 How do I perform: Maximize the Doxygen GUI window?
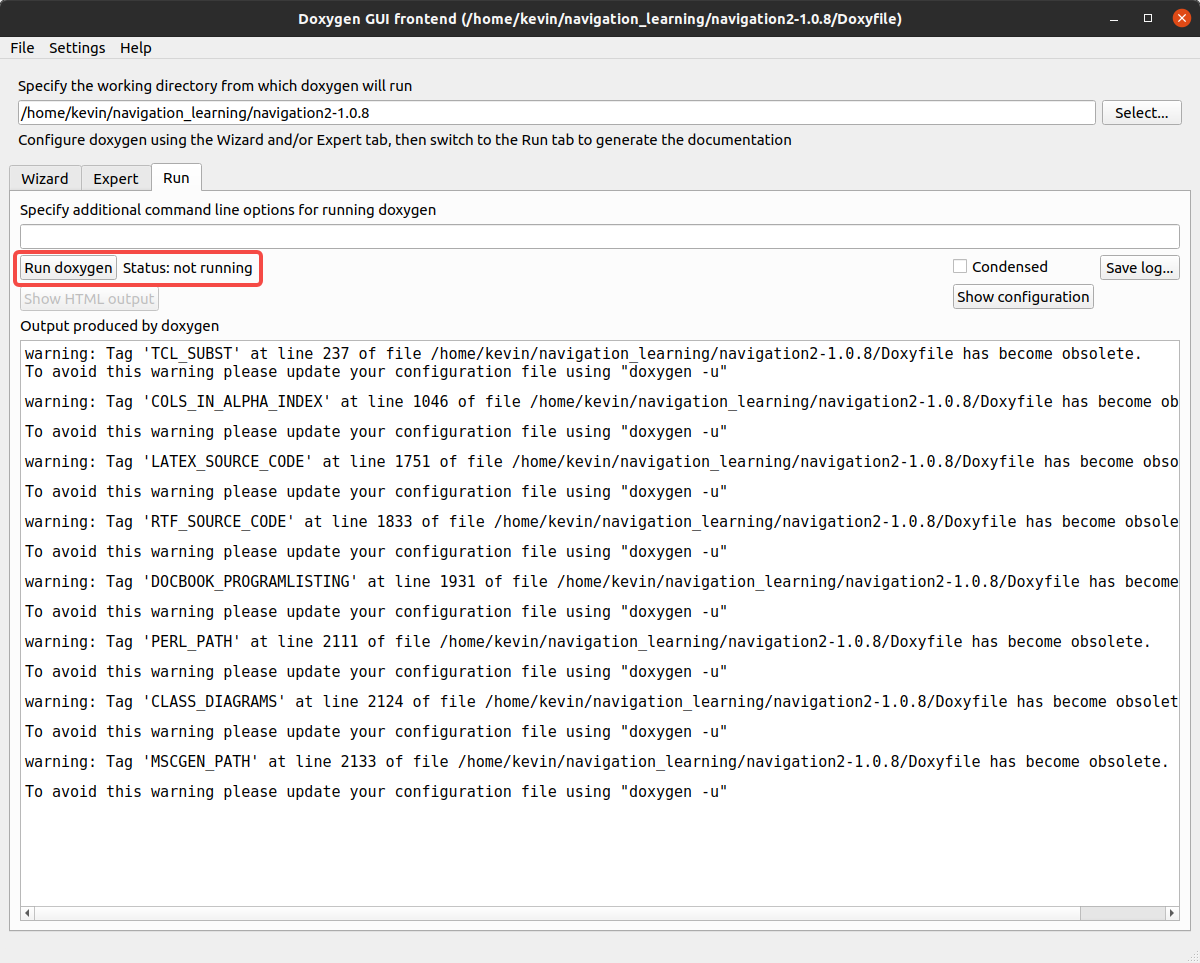coord(1148,18)
